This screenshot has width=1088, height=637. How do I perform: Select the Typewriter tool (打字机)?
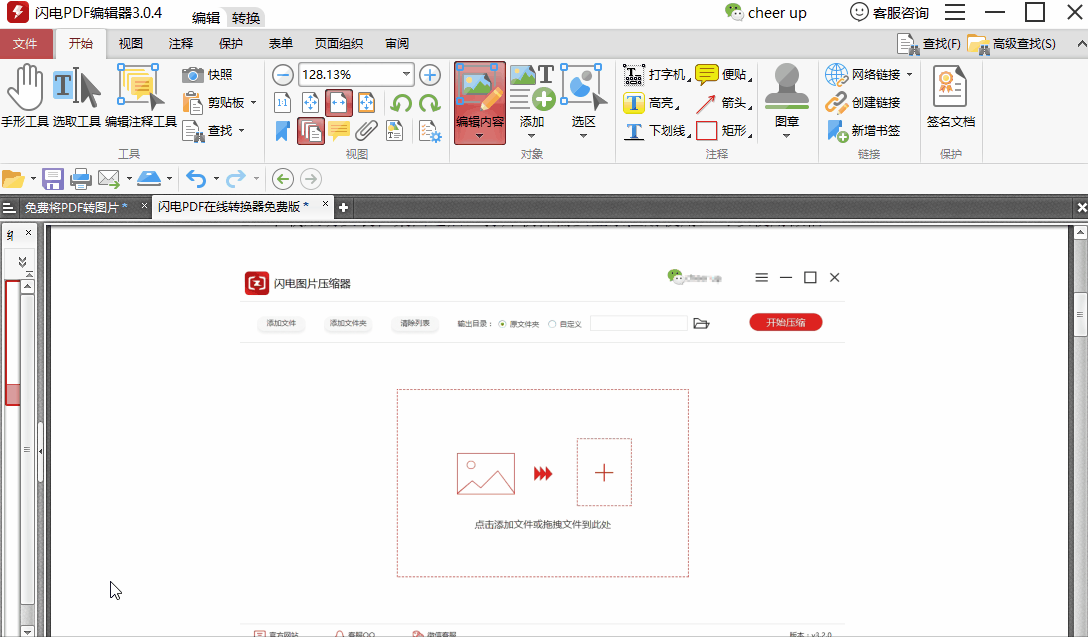[655, 74]
